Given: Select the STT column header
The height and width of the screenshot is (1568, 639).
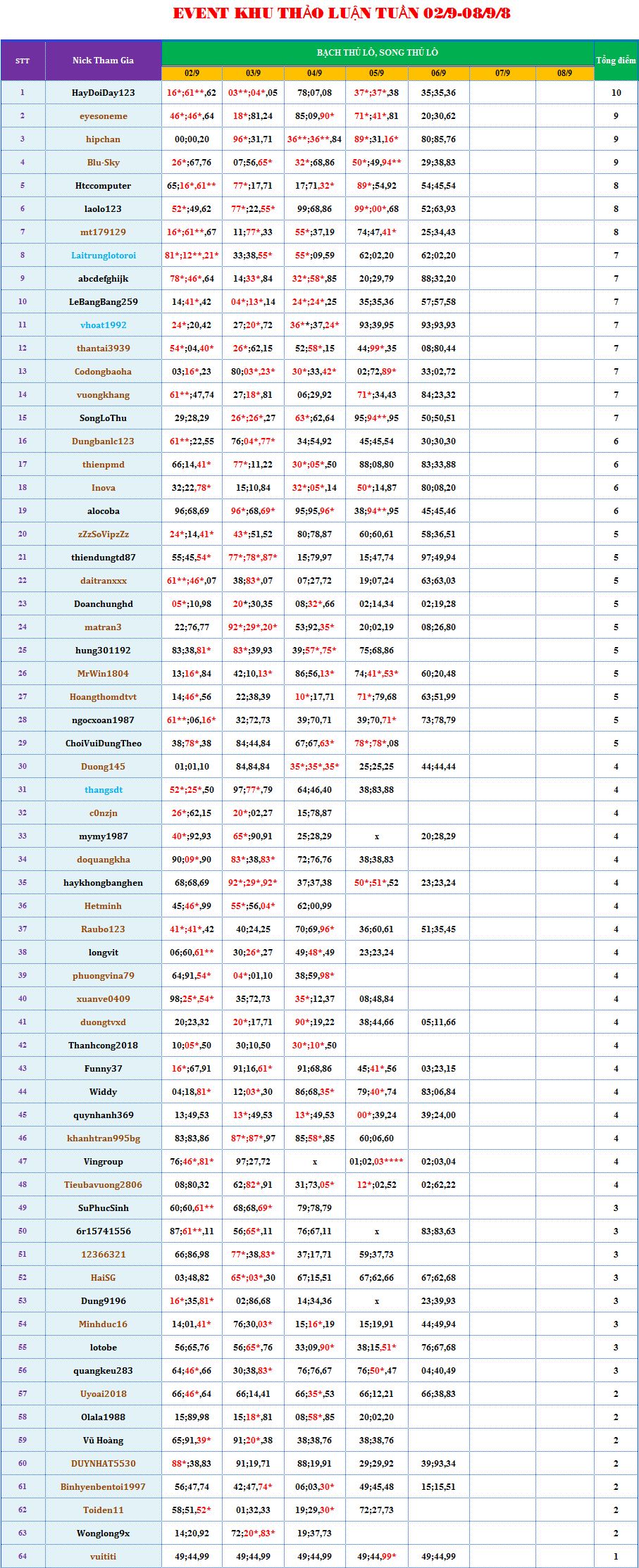Looking at the screenshot, I should coord(23,61).
